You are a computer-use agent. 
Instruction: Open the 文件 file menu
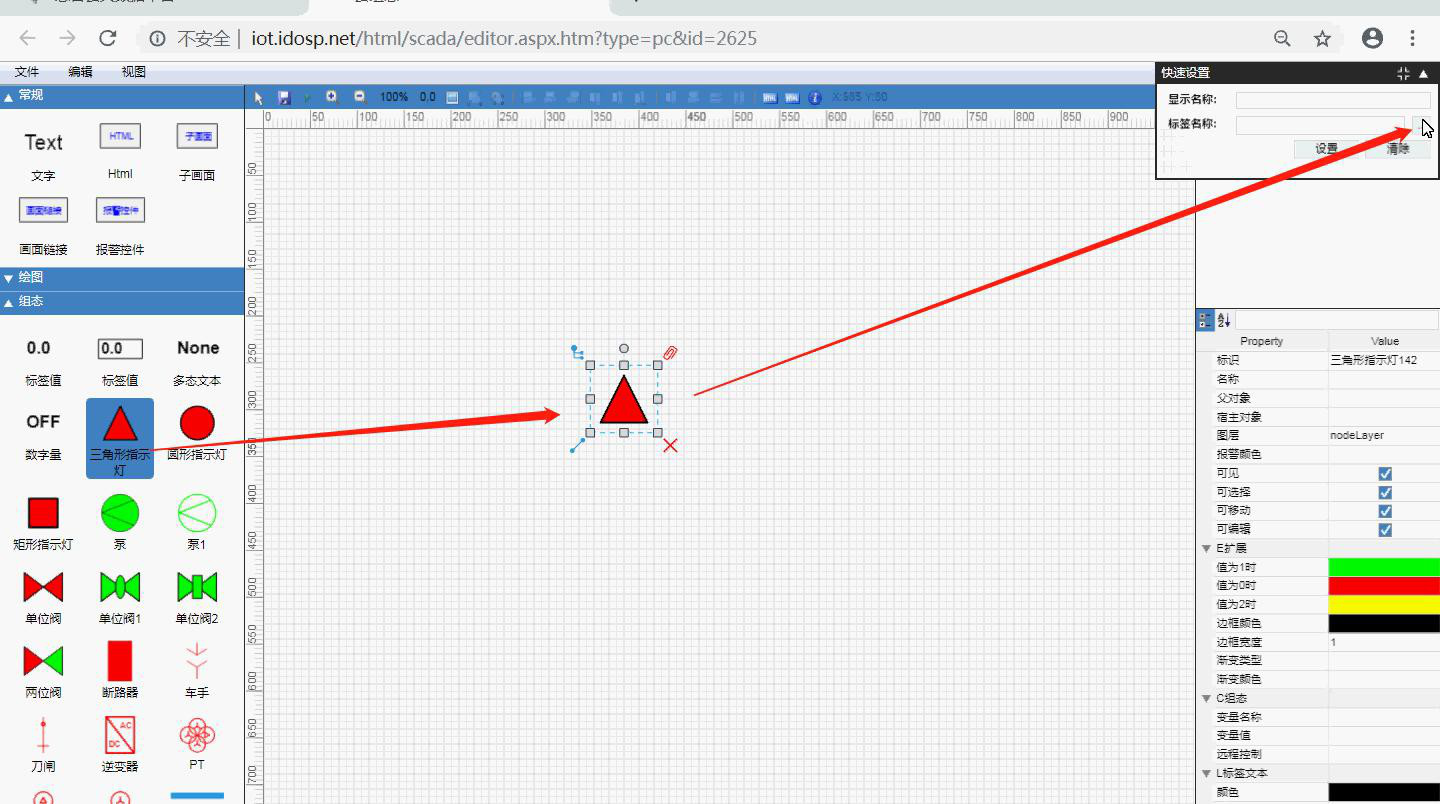[27, 72]
